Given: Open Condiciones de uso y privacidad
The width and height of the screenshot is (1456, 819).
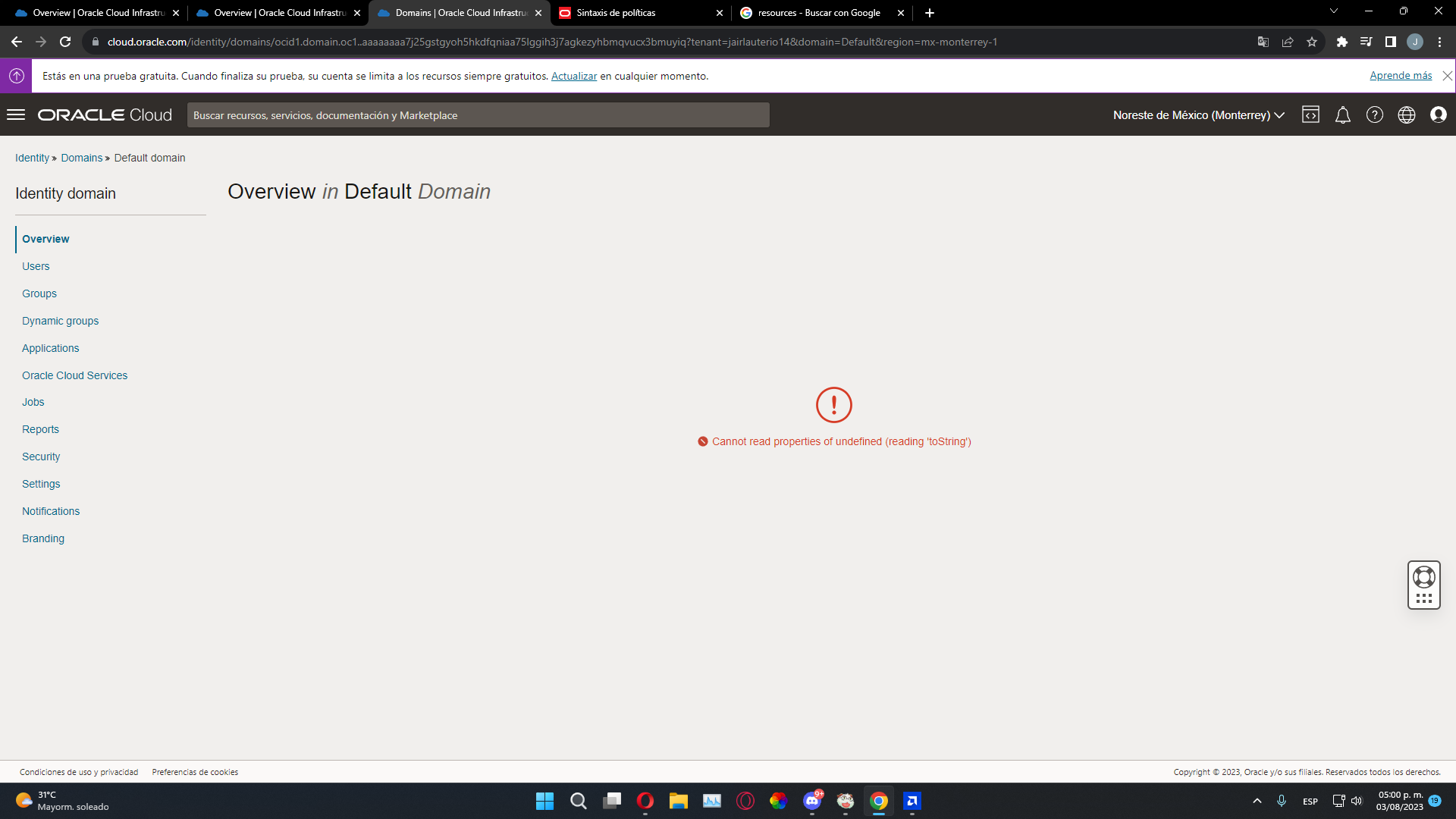Looking at the screenshot, I should (79, 772).
